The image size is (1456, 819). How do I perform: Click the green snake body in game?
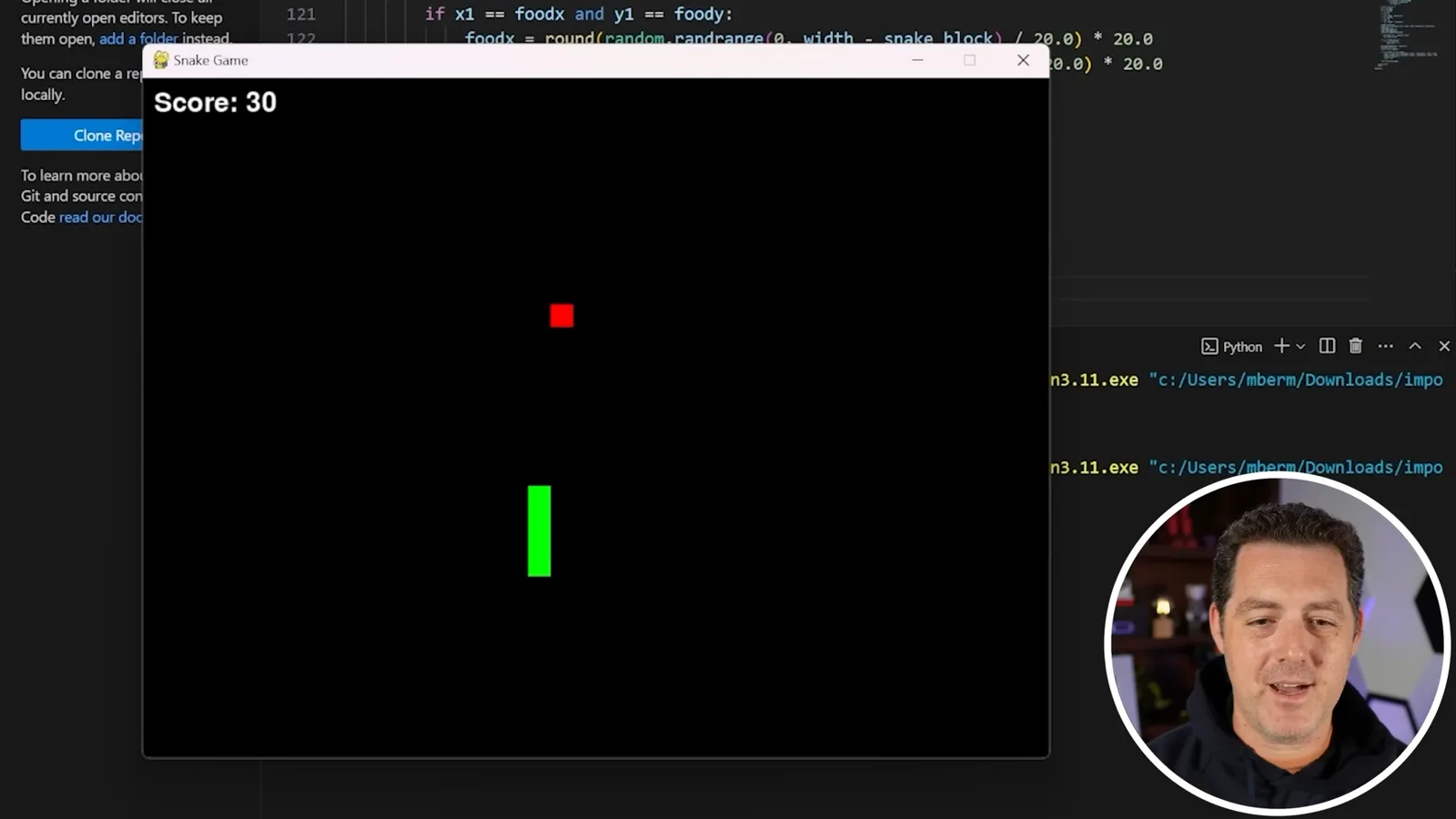[539, 531]
